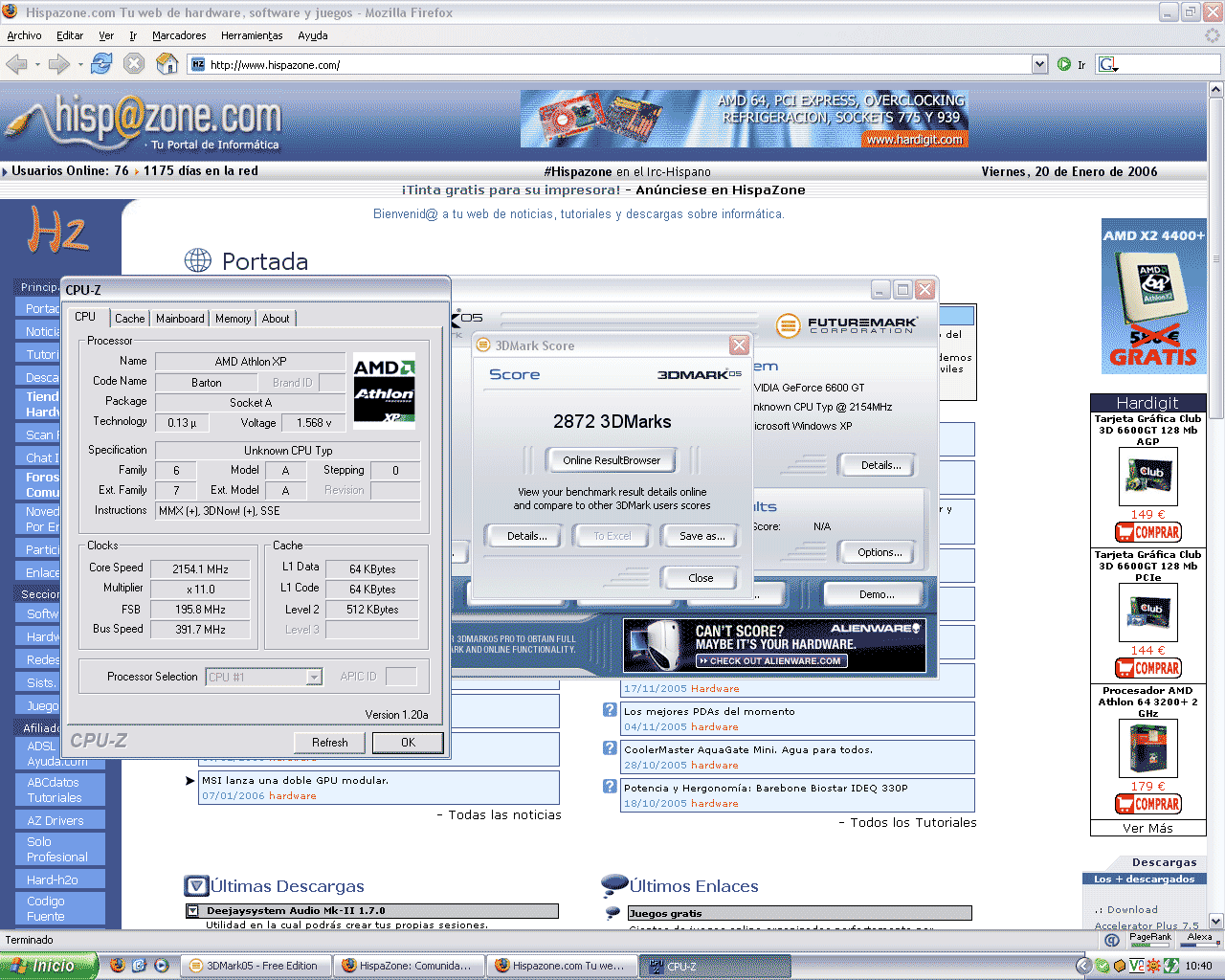
Task: Click the Stop loading icon
Action: point(134,64)
